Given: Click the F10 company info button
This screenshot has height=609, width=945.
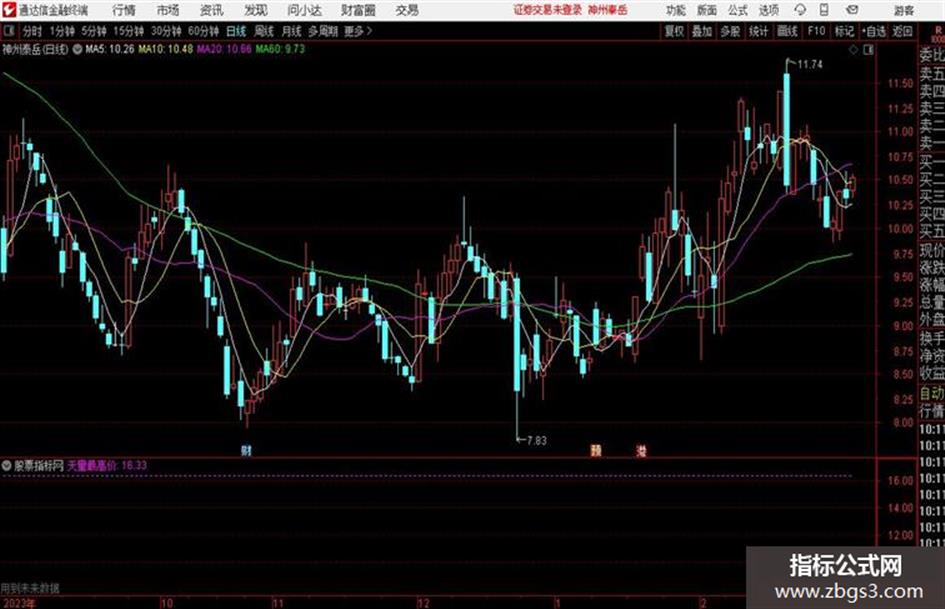Looking at the screenshot, I should [x=816, y=31].
